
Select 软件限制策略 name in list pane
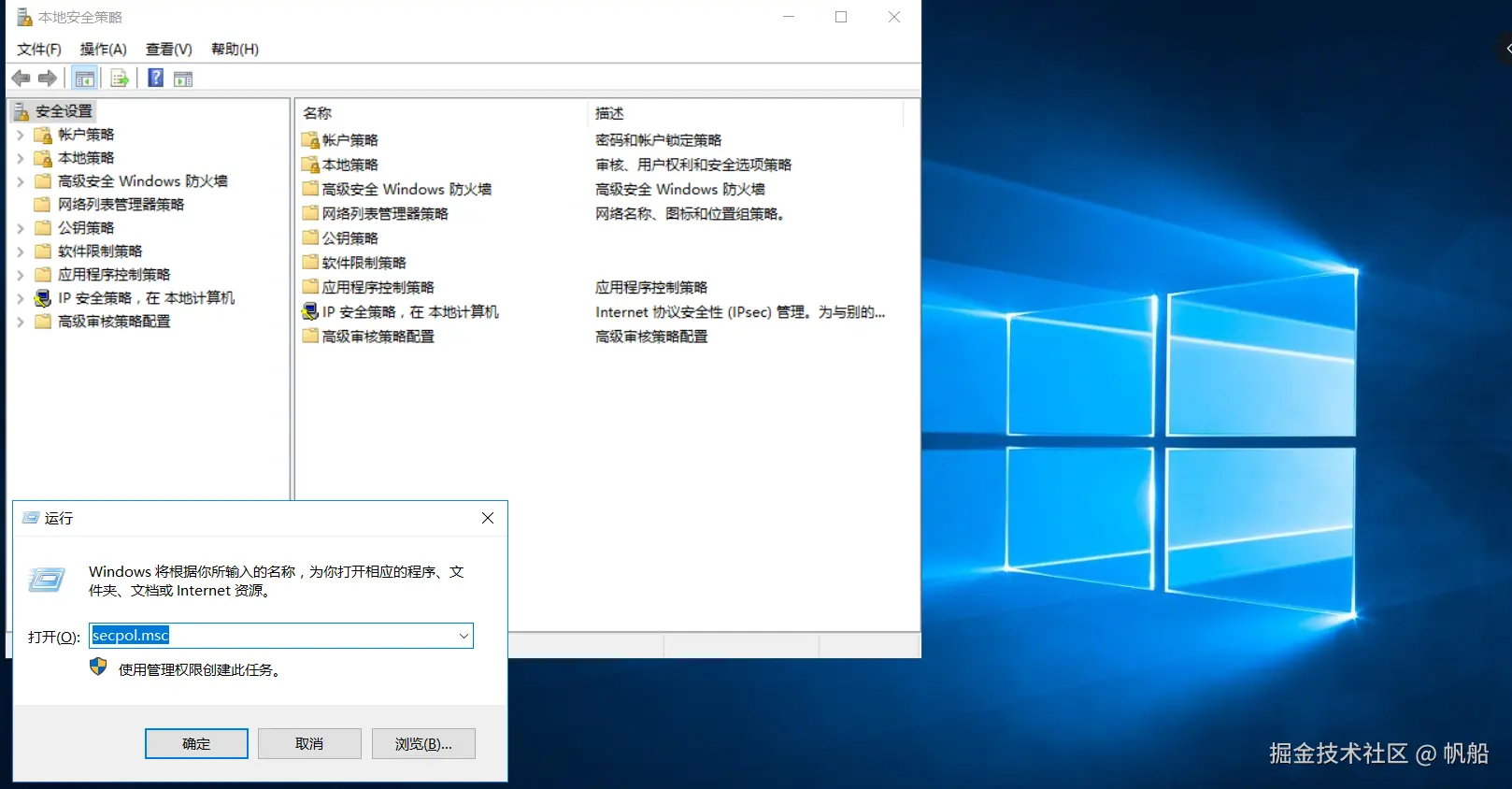click(364, 263)
